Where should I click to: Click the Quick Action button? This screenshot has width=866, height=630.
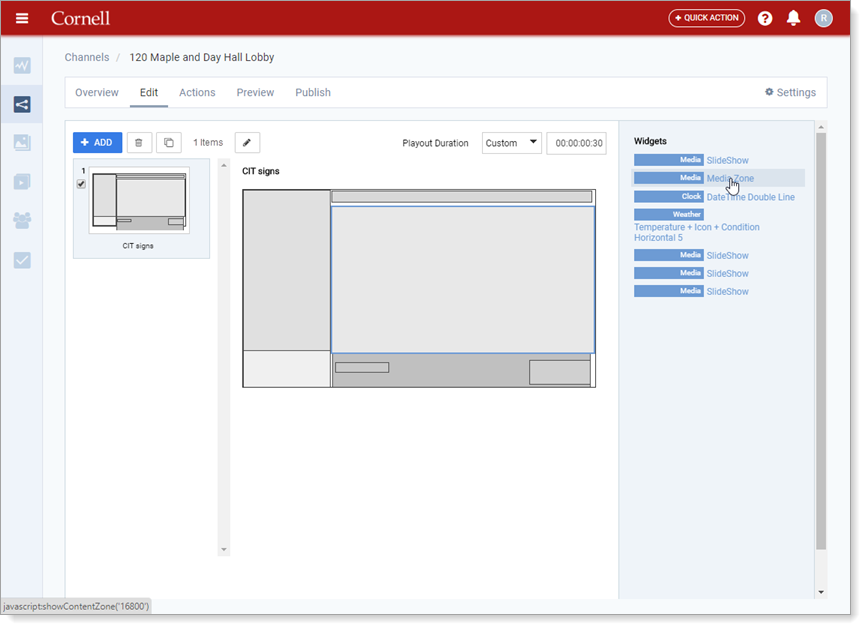pyautogui.click(x=706, y=18)
